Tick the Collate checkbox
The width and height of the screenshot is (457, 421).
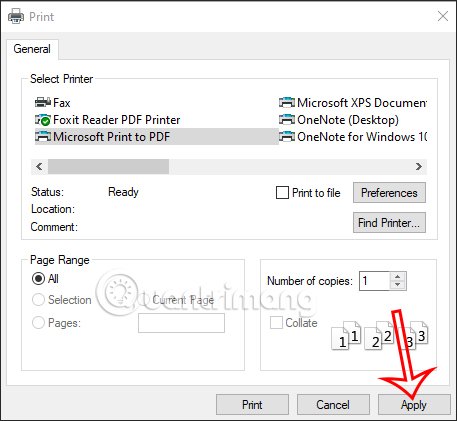click(276, 323)
